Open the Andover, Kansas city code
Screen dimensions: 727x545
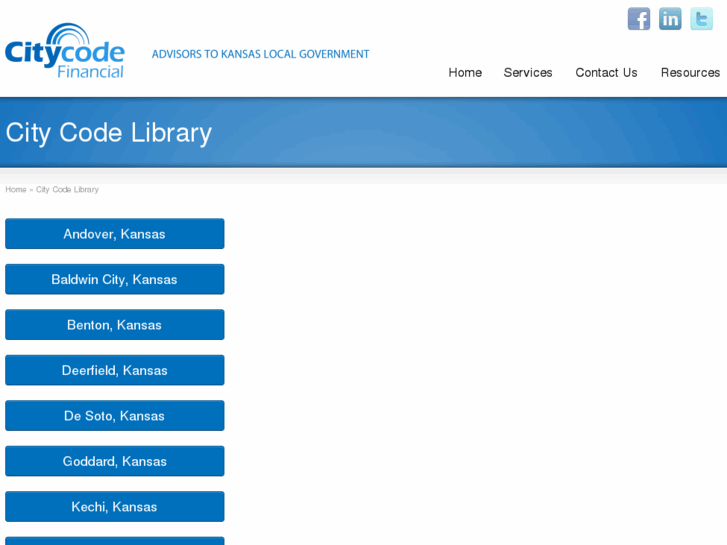(115, 234)
